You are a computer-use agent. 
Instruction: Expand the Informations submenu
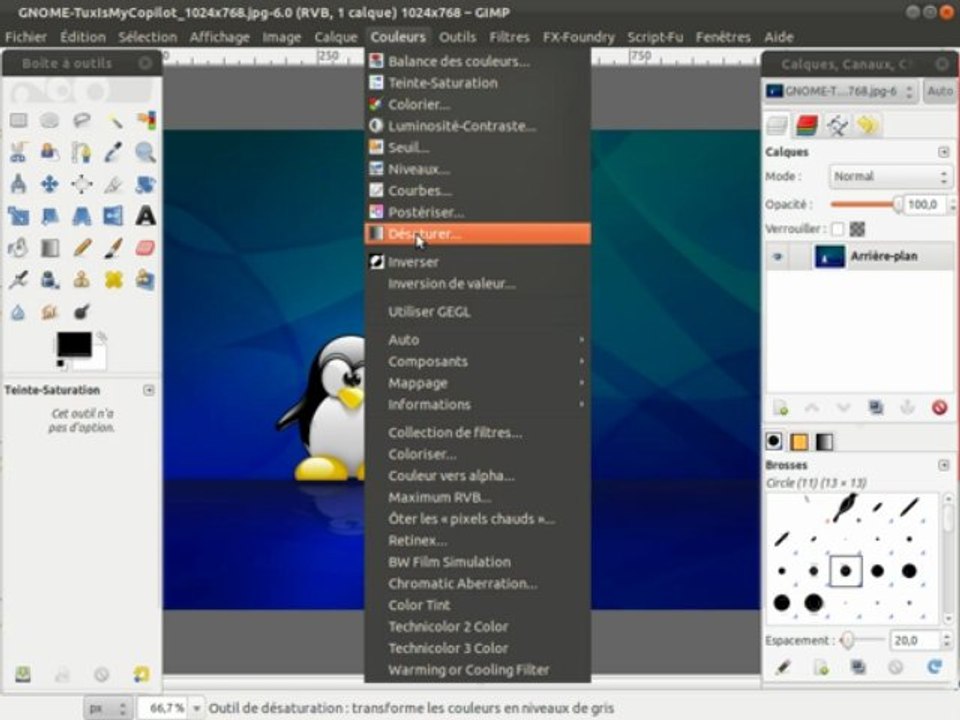coord(478,404)
